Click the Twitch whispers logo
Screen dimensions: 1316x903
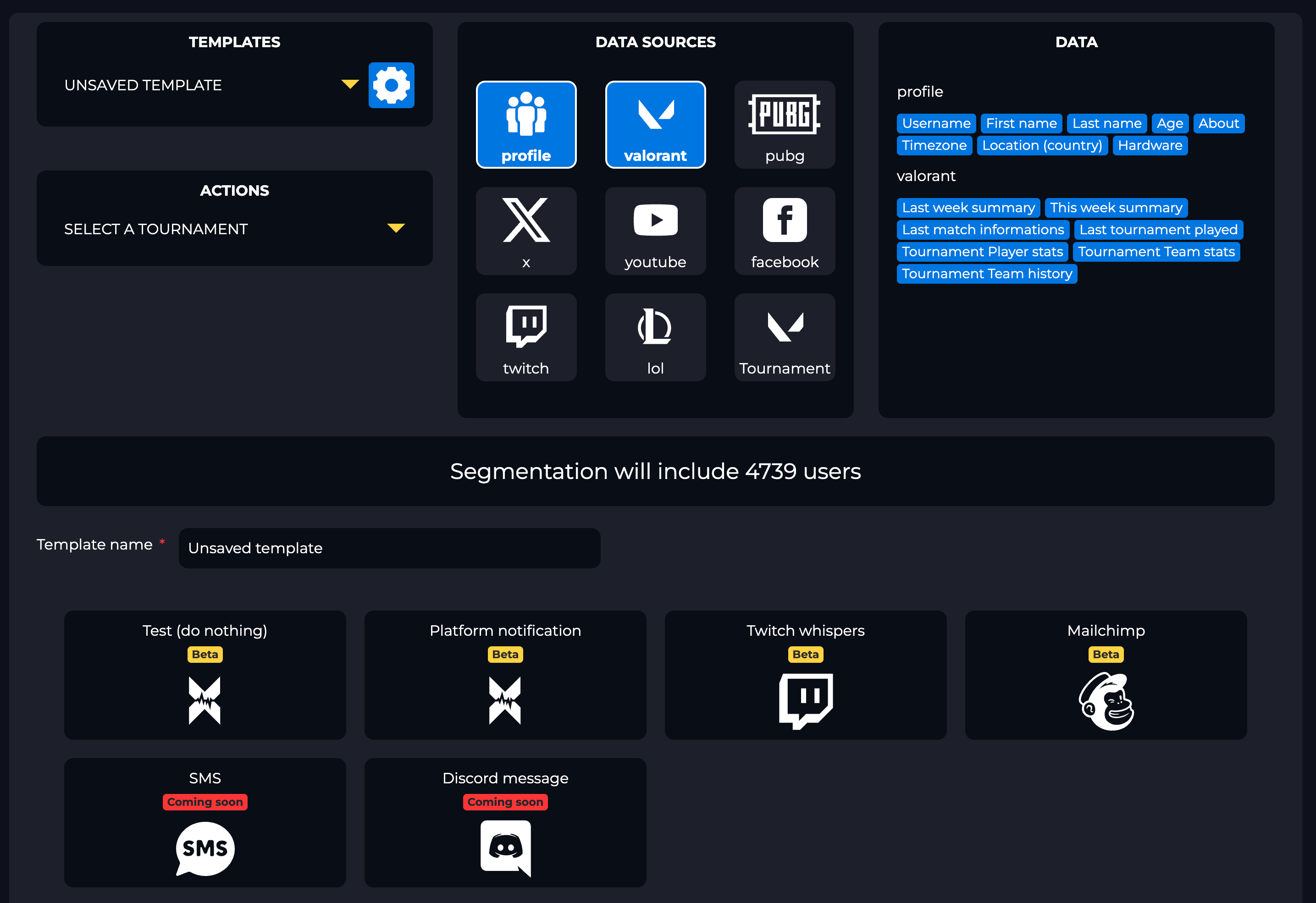[x=805, y=701]
